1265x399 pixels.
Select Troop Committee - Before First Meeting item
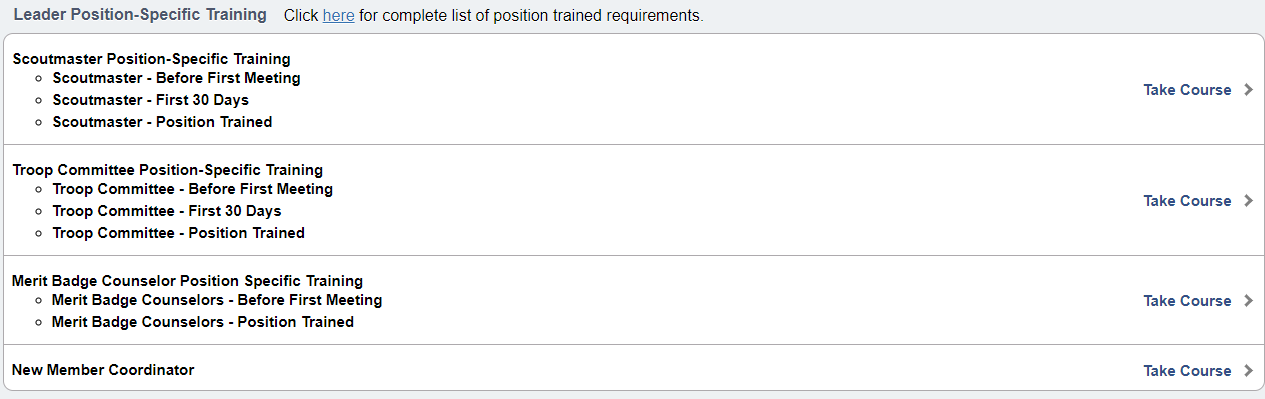pyautogui.click(x=192, y=189)
